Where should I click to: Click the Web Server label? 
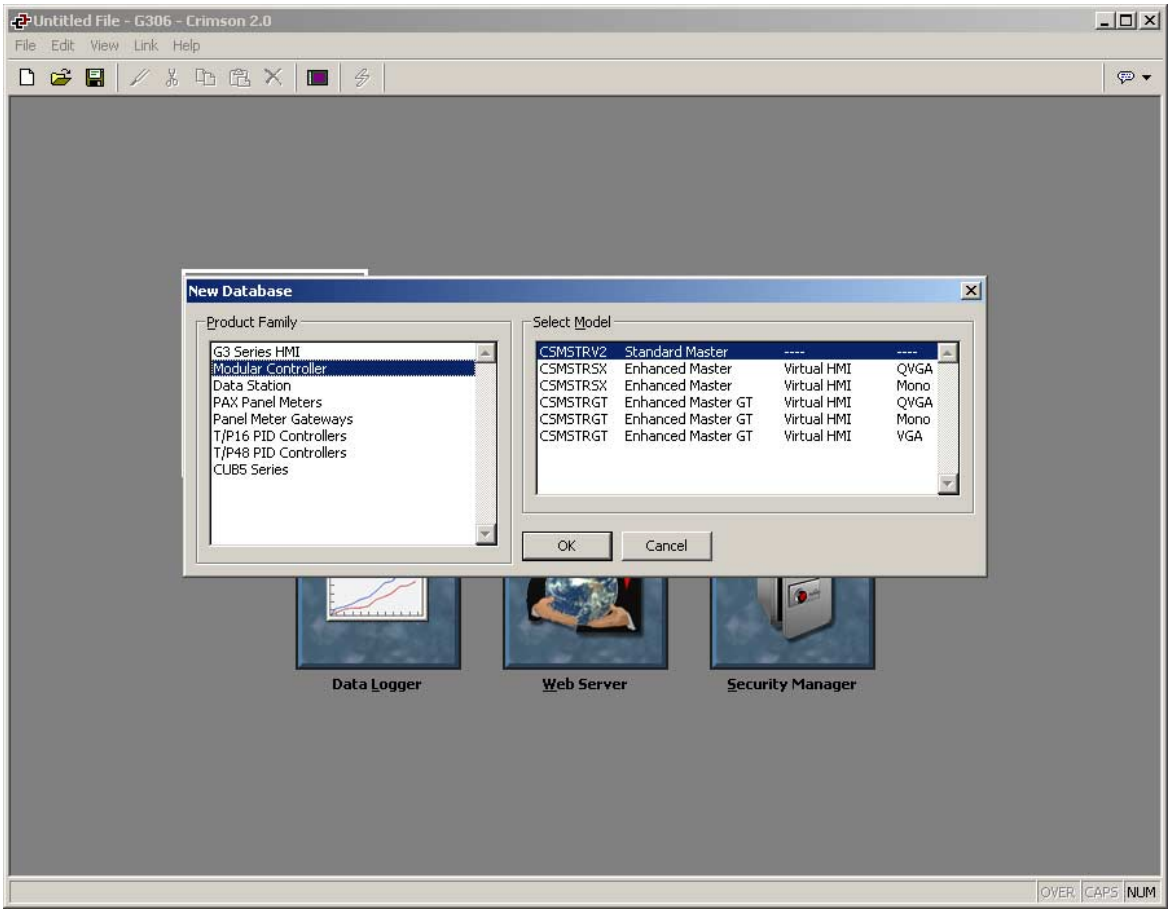[585, 684]
